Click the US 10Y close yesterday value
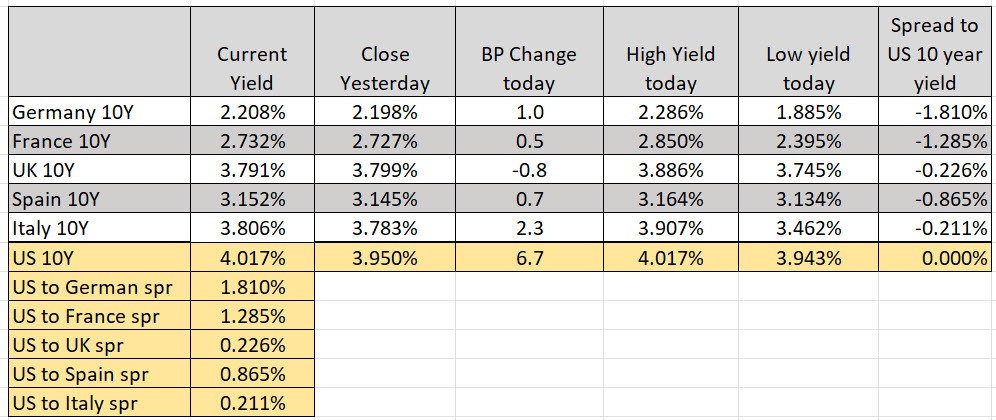Viewport: 996px width, 420px height. pos(385,257)
